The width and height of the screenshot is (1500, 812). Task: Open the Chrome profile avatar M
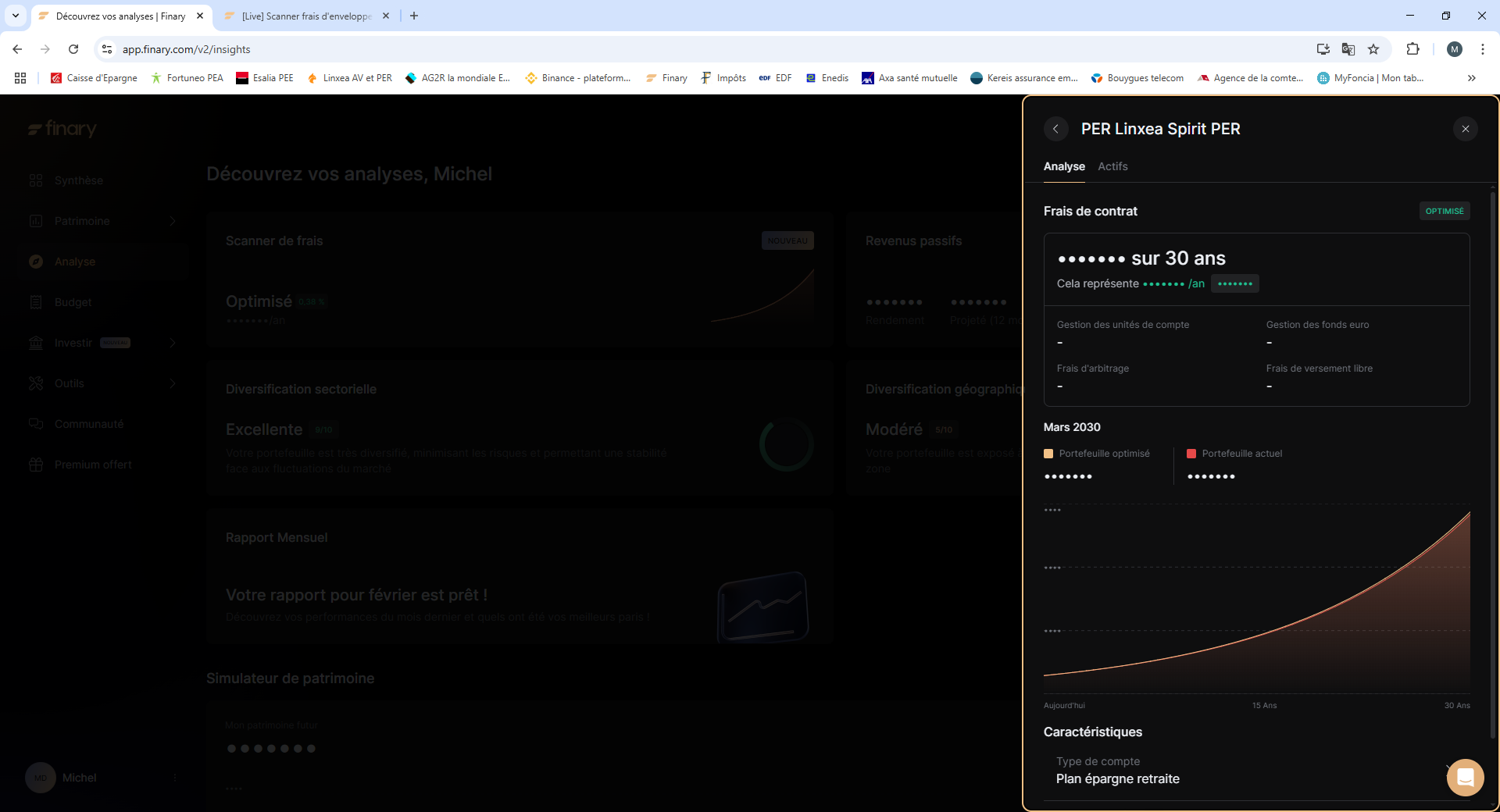1454,49
